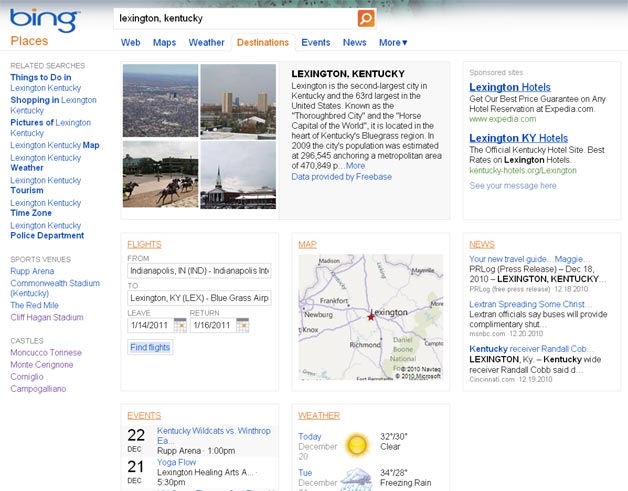Viewport: 628px width, 491px height.
Task: Open Kentucky receiver Randall Cob article
Action: (x=531, y=349)
